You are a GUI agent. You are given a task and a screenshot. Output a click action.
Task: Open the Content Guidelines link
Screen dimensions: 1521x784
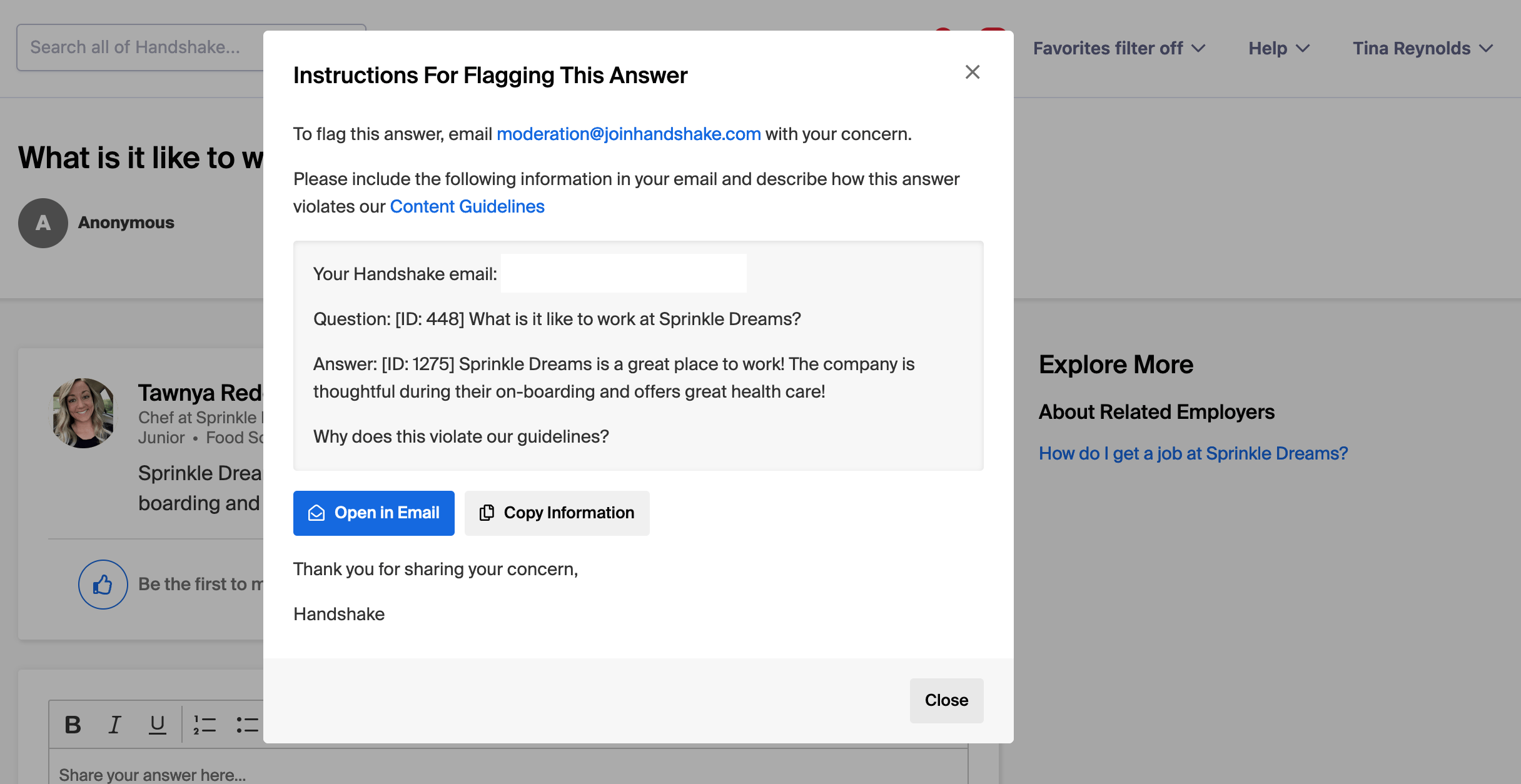(467, 206)
